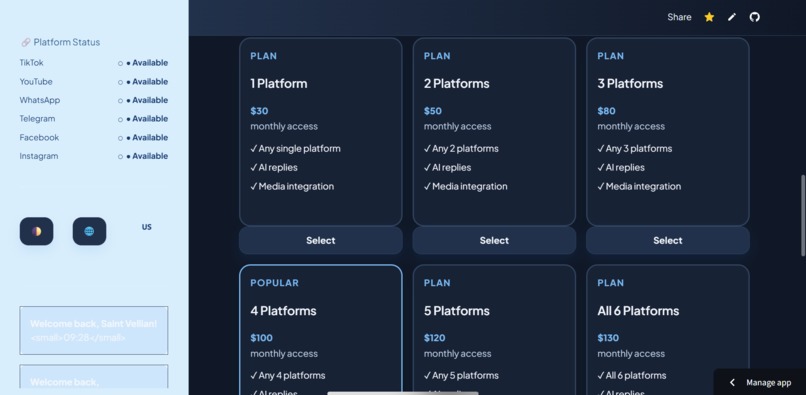Click the $120 price text
Screen dimensions: 806x395
[x=434, y=338]
